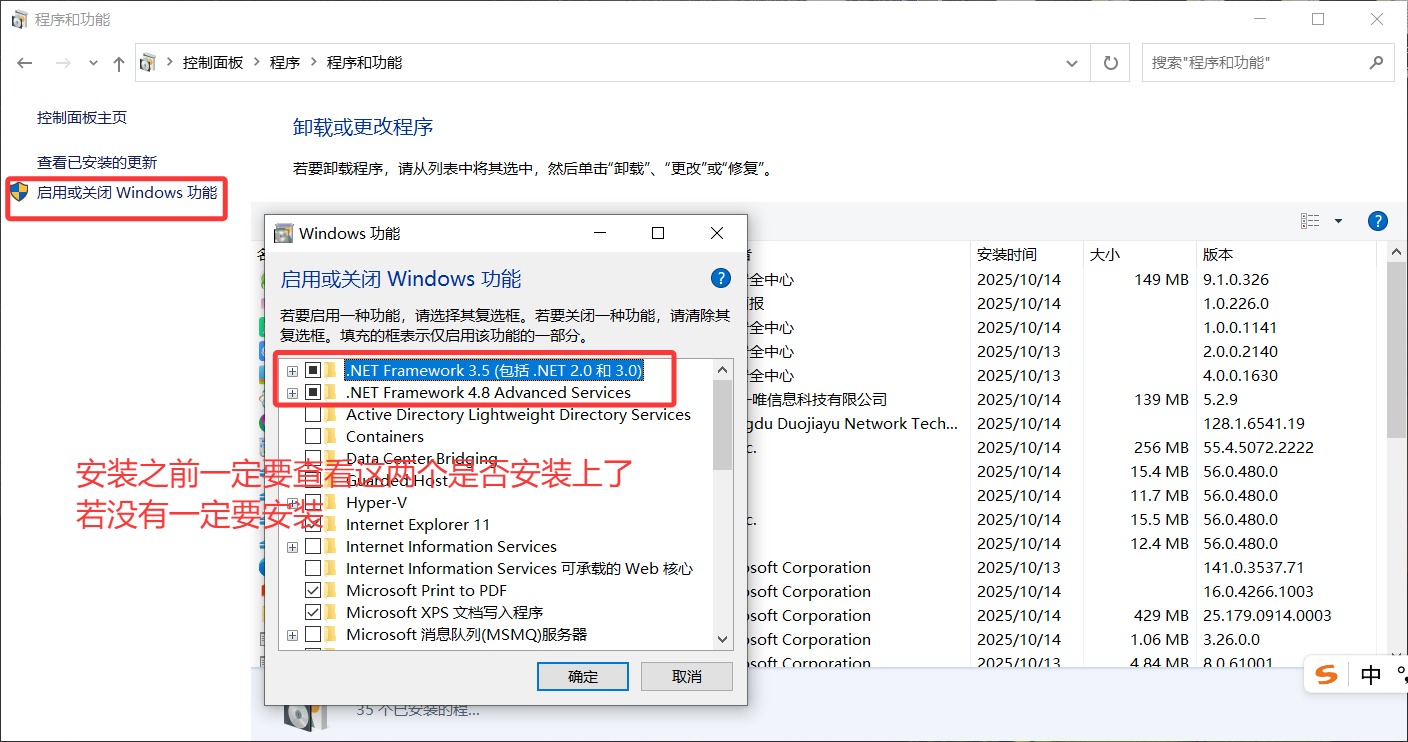
Task: Select 程序 in the breadcrumb path
Action: click(285, 62)
